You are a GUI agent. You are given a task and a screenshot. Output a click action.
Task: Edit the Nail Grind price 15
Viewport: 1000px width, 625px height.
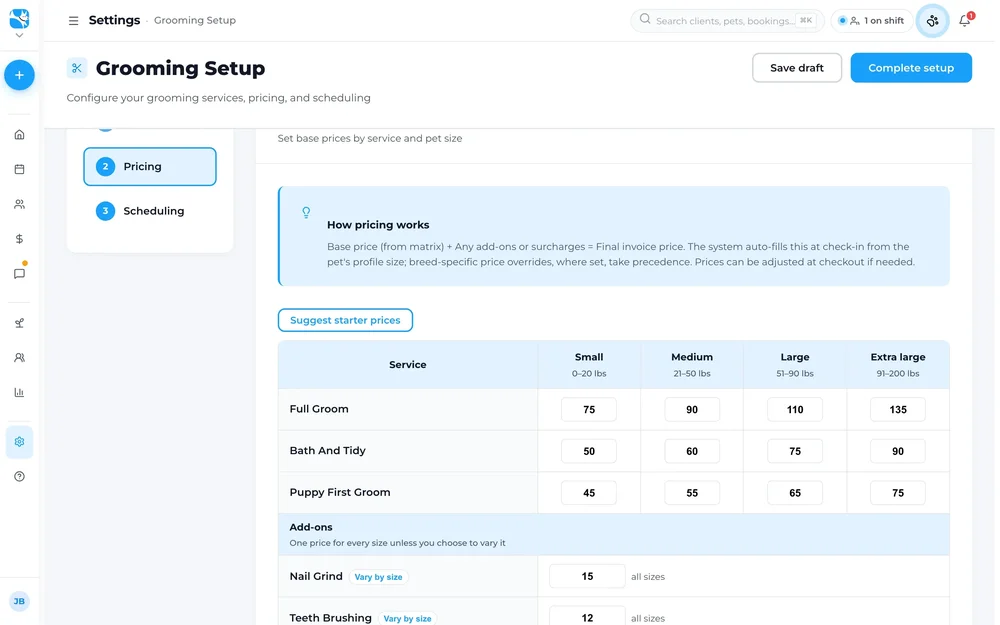coord(587,577)
